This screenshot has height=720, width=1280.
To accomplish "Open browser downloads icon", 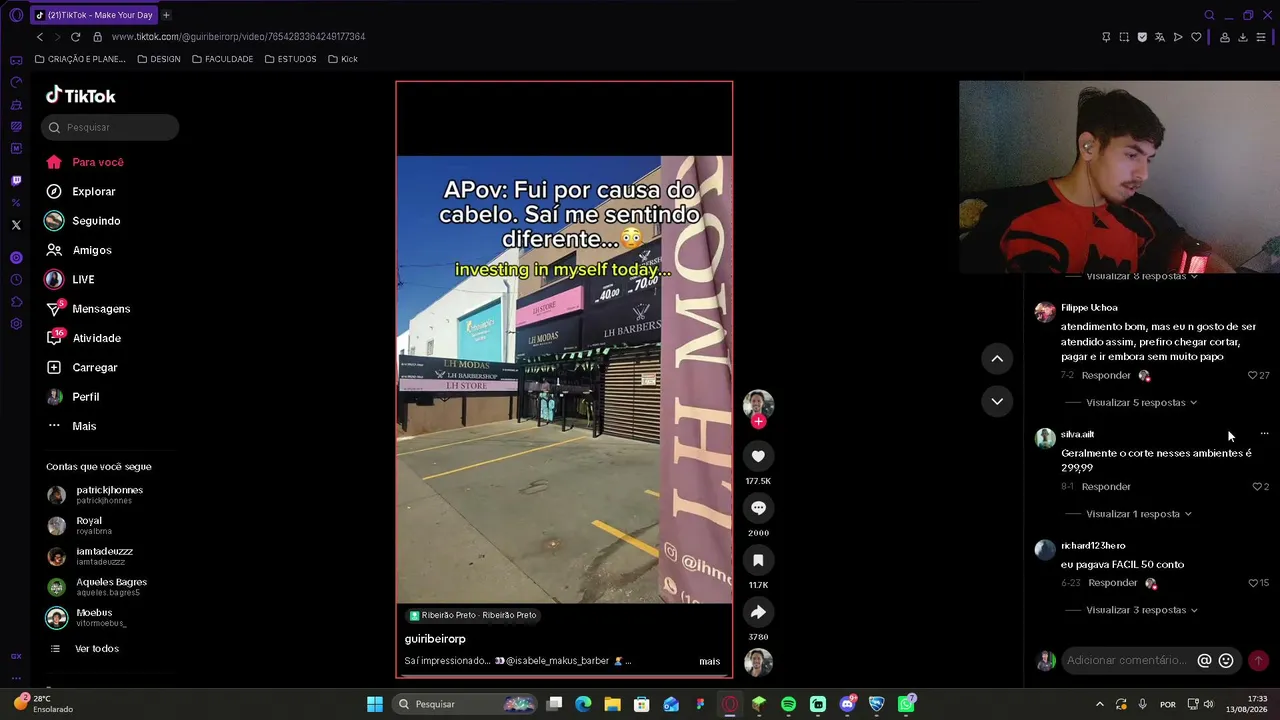I will tap(1243, 37).
